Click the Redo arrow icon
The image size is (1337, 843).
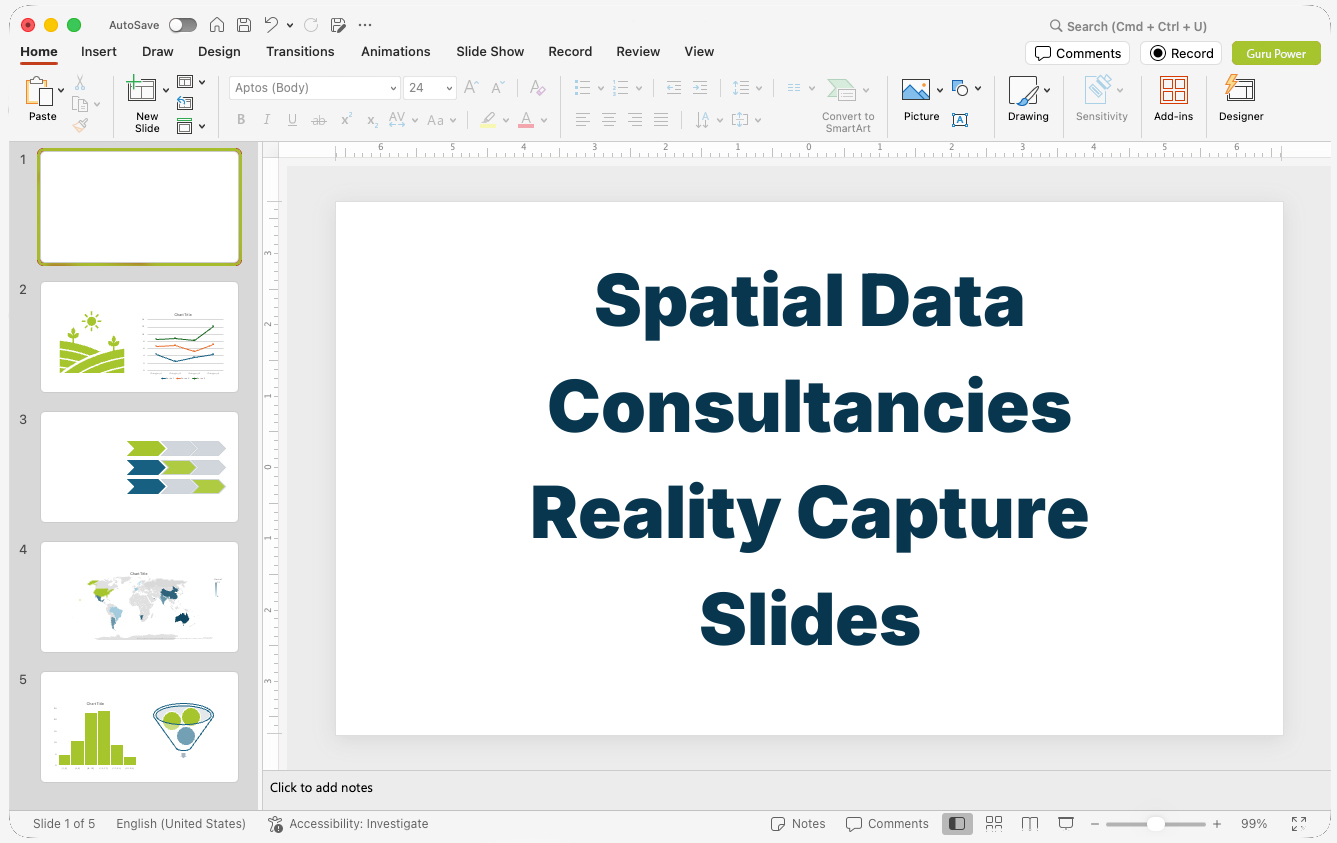(x=311, y=25)
